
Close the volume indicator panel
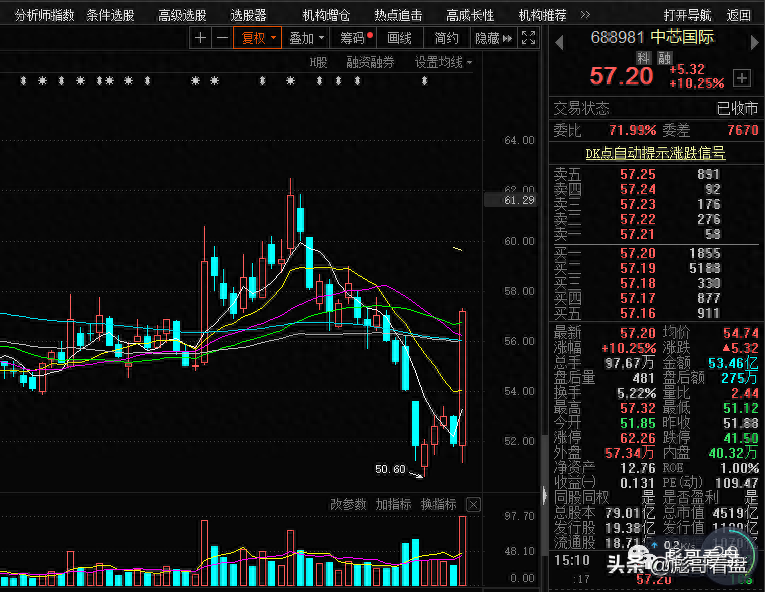pos(473,504)
